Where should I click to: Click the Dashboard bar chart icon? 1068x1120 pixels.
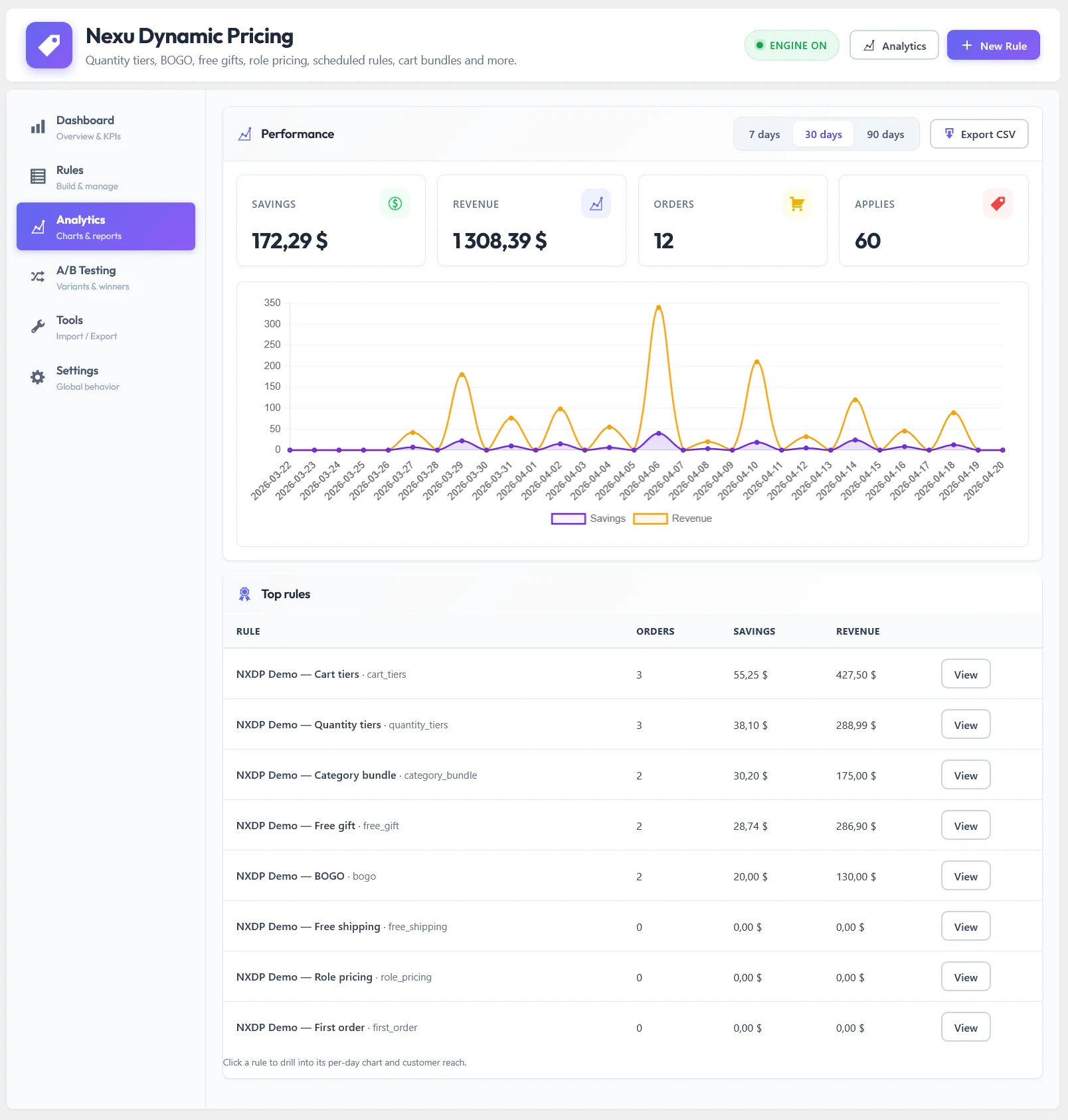coord(38,127)
